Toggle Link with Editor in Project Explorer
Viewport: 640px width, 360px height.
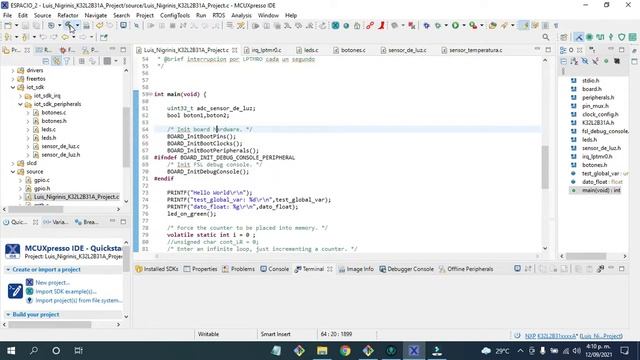[x=56, y=61]
